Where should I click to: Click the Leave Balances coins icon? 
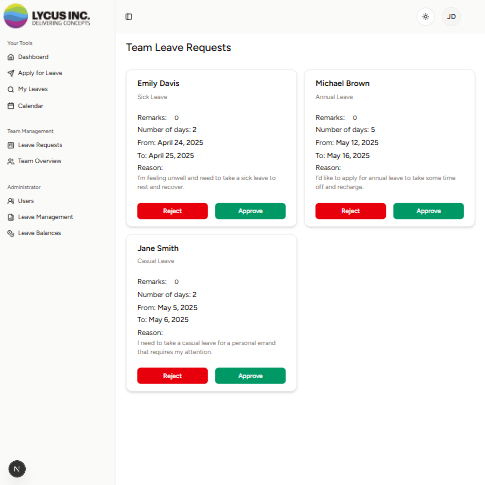pyautogui.click(x=11, y=233)
